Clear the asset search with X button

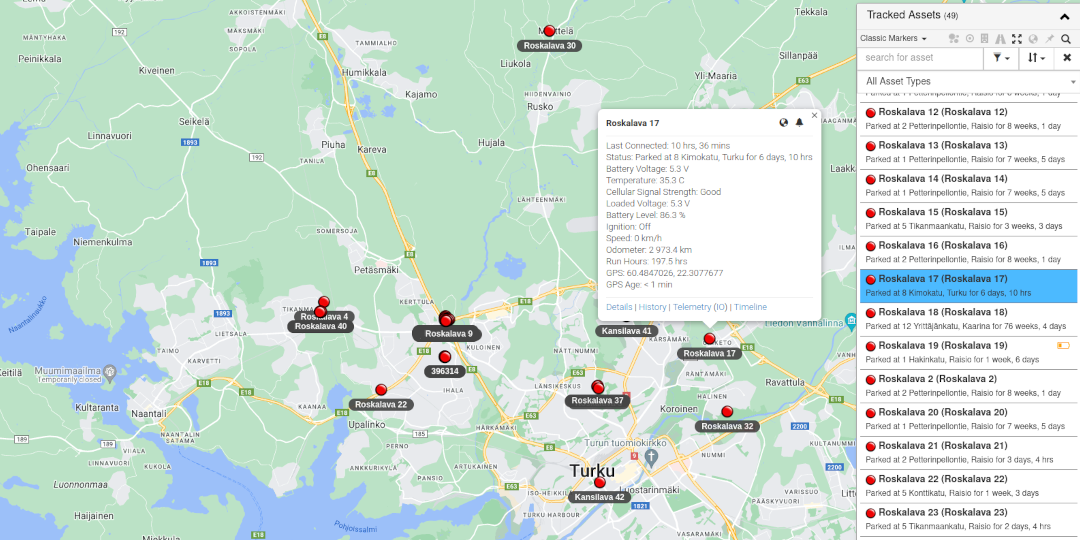pos(1066,58)
